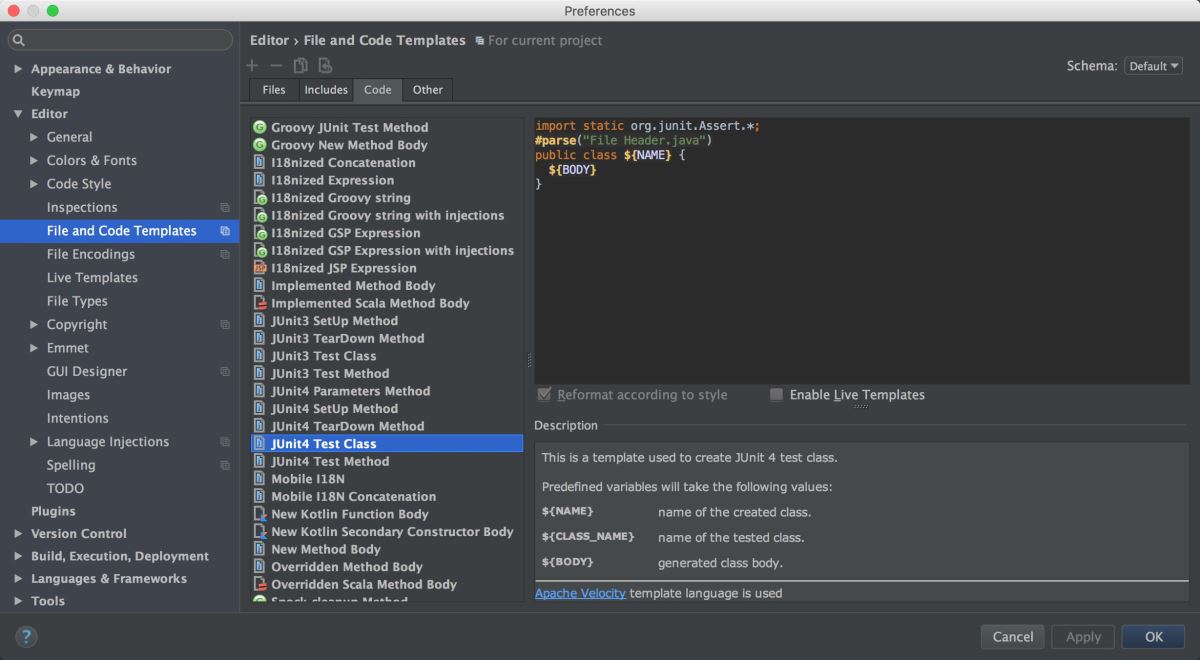Image resolution: width=1200 pixels, height=660 pixels.
Task: Click the Copy Template toolbar icon
Action: [301, 66]
